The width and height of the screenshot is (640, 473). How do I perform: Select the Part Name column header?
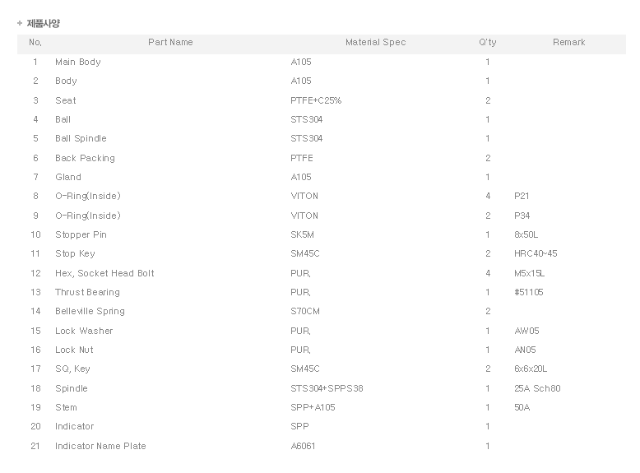click(x=171, y=42)
